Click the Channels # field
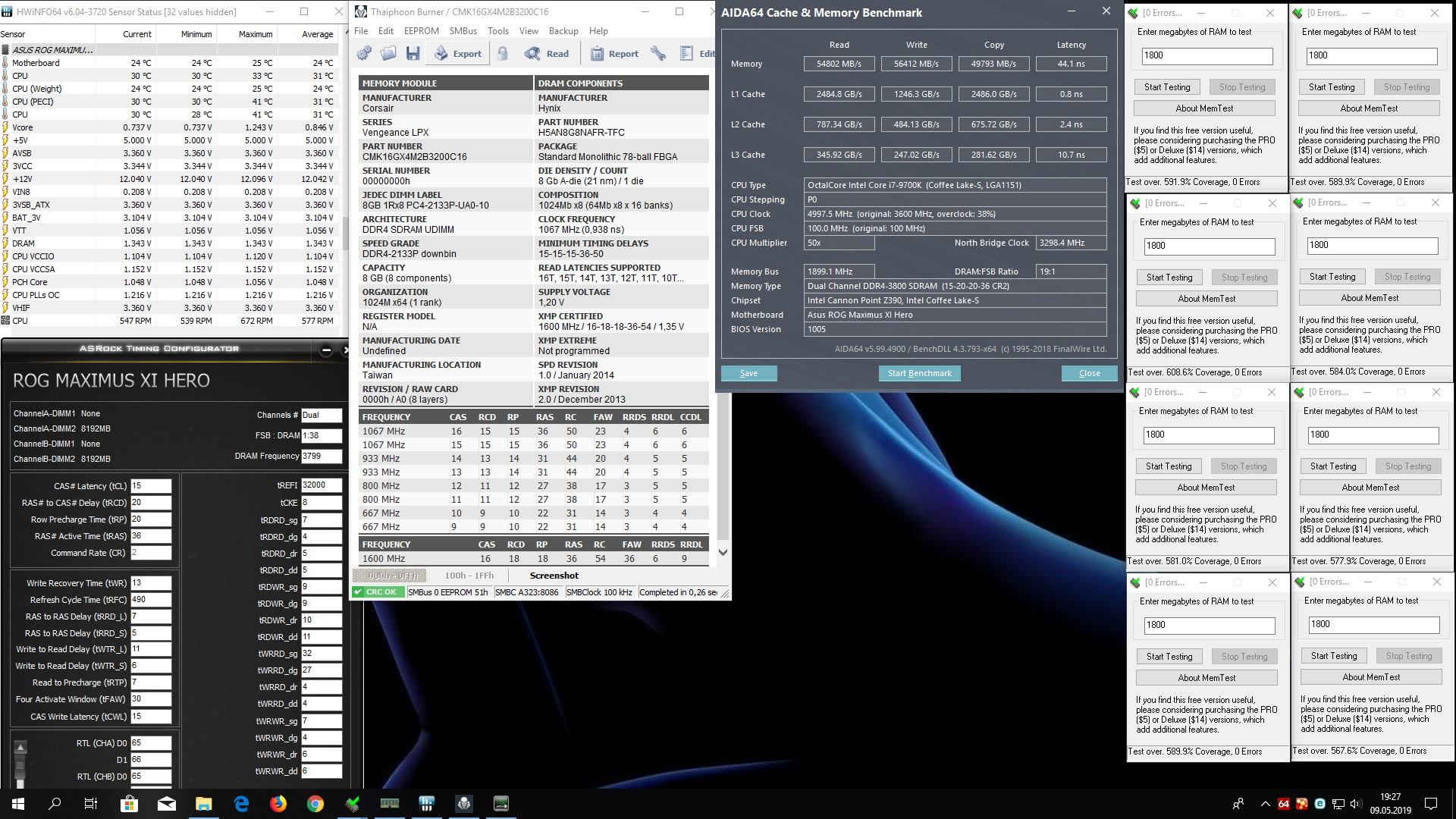 322,416
